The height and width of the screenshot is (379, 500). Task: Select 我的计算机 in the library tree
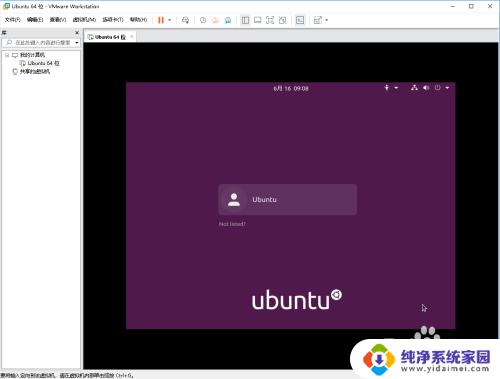point(32,55)
